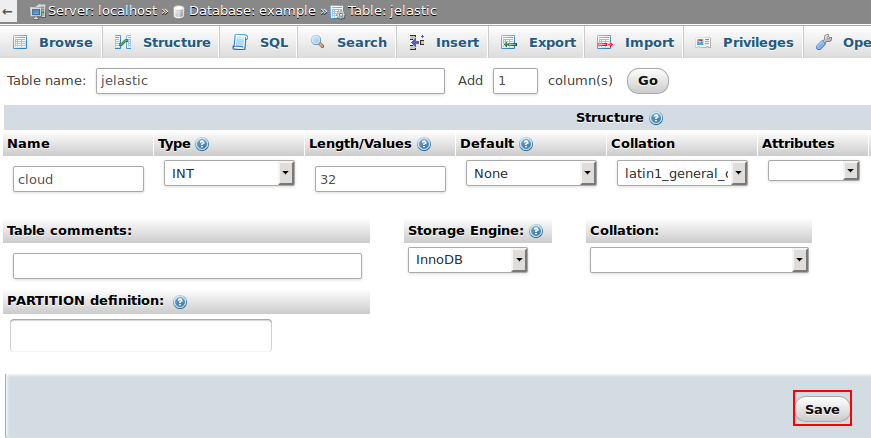This screenshot has height=438, width=871.
Task: Click the help icon beside Length/Values
Action: 424,144
